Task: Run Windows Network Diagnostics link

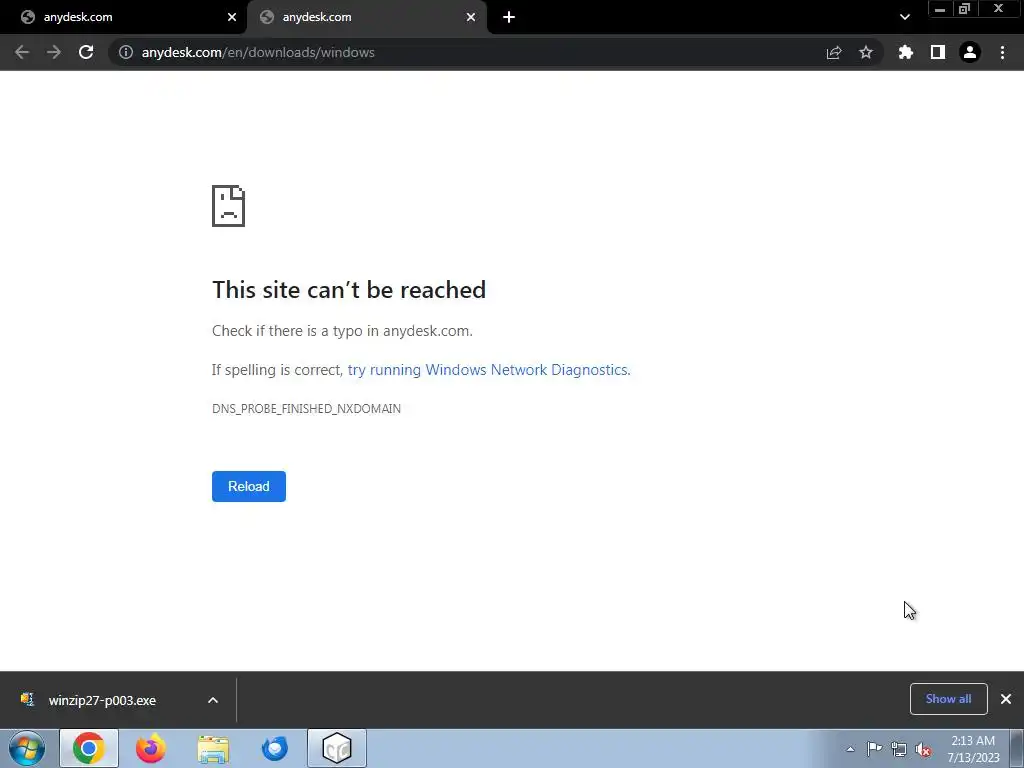Action: pos(489,370)
